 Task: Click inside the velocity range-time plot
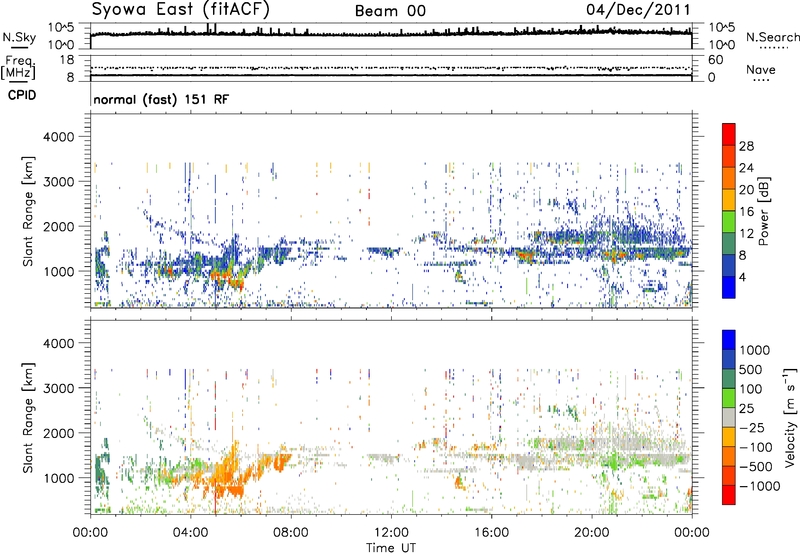point(391,417)
